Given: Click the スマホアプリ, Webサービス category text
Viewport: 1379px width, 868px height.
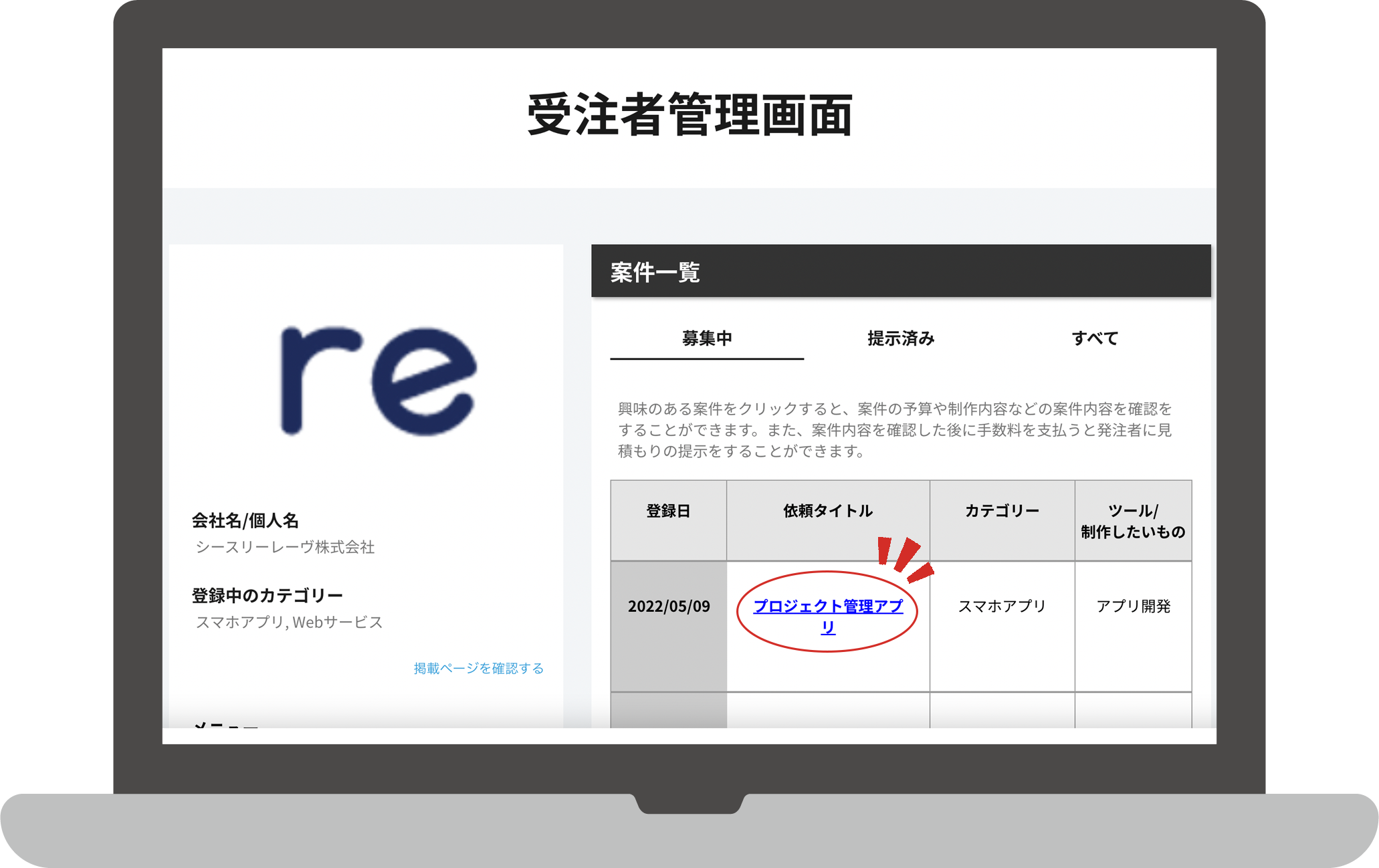Looking at the screenshot, I should 289,622.
